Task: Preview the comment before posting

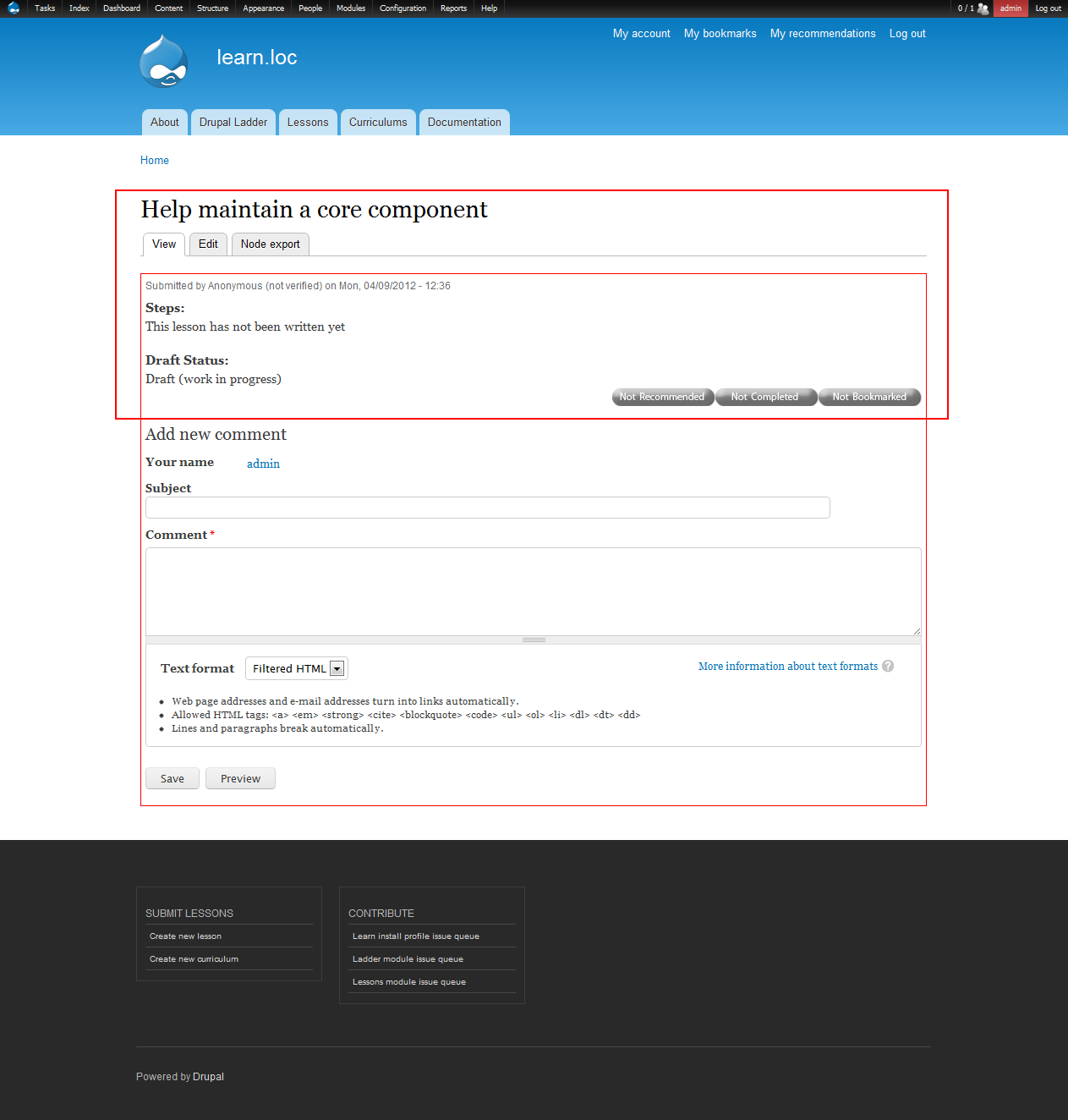Action: tap(240, 778)
